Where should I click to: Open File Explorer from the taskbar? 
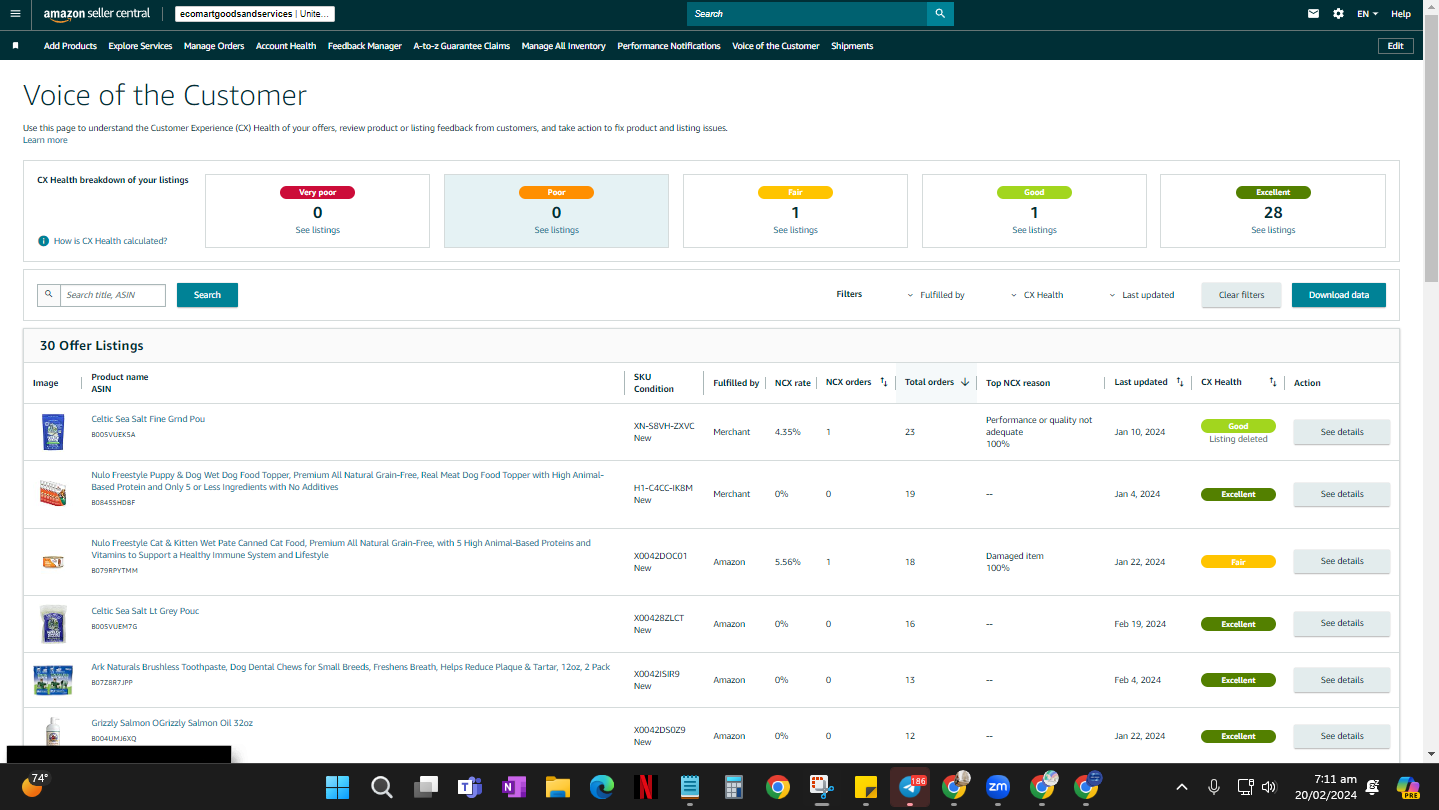(x=558, y=787)
